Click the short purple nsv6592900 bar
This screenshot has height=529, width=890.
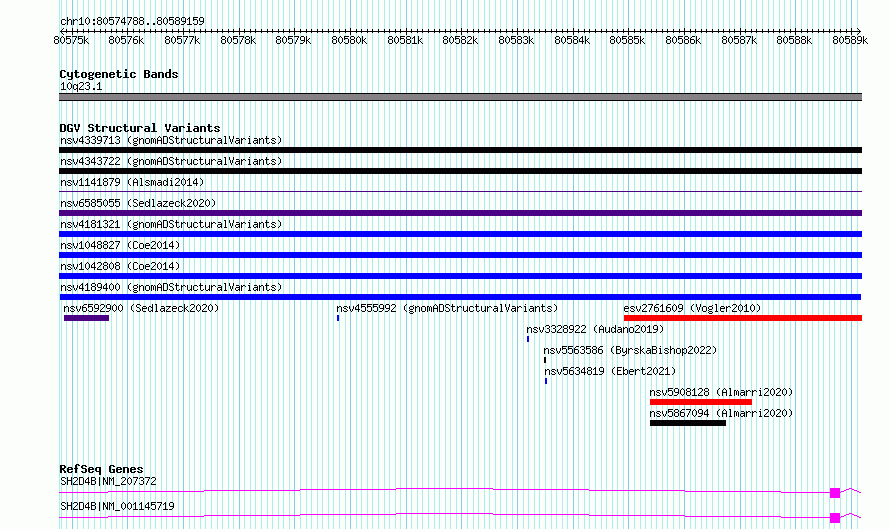[86, 318]
